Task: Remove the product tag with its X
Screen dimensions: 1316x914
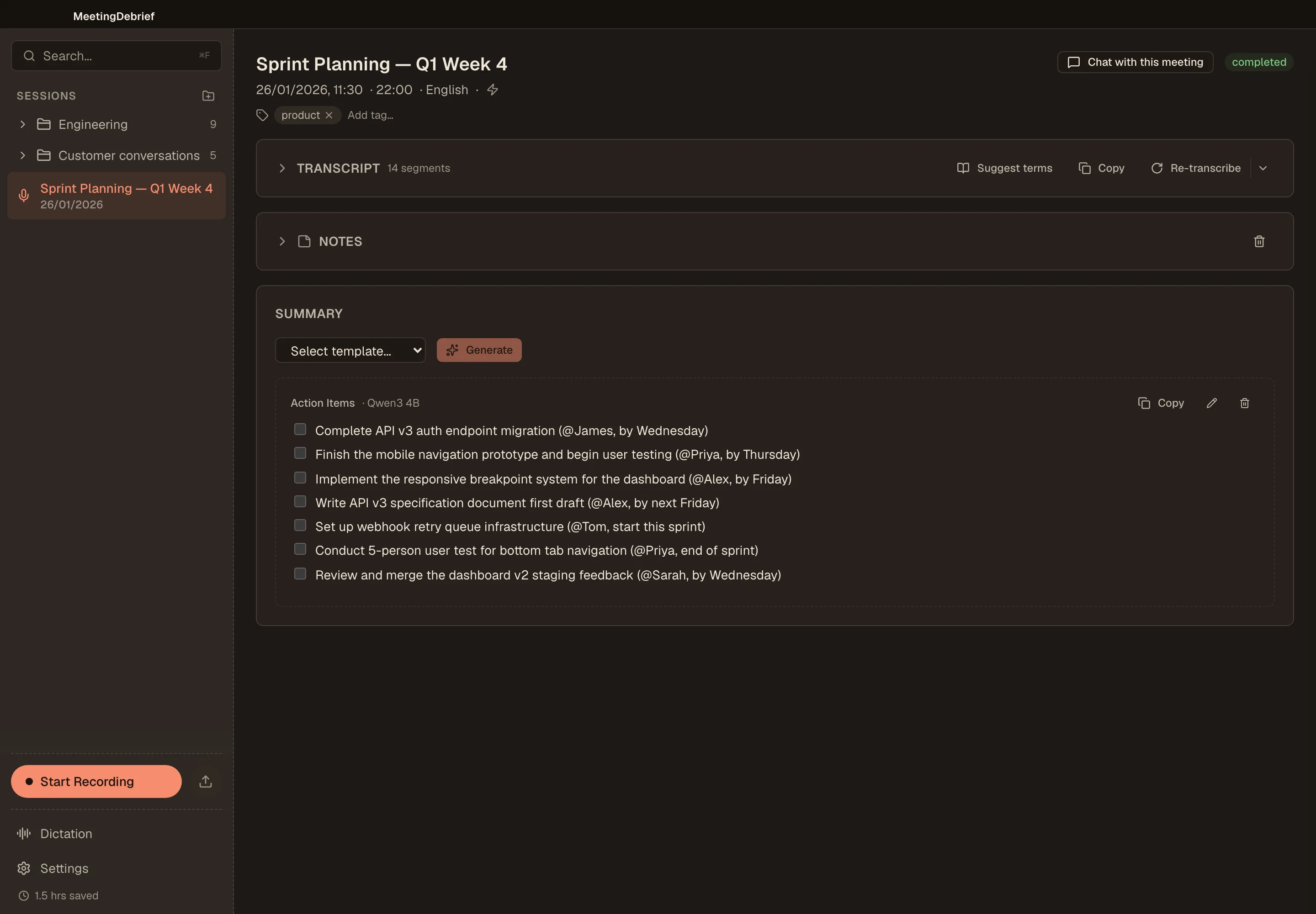Action: click(329, 115)
